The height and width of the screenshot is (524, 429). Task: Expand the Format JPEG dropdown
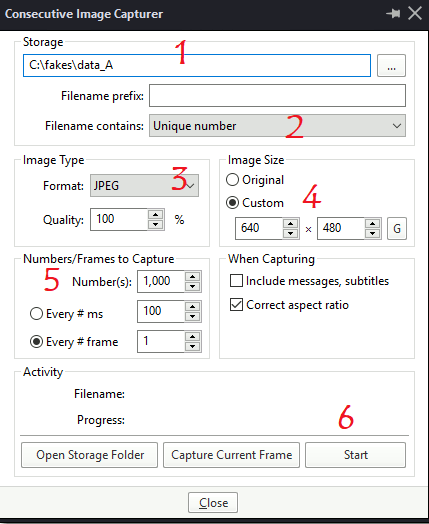(144, 185)
